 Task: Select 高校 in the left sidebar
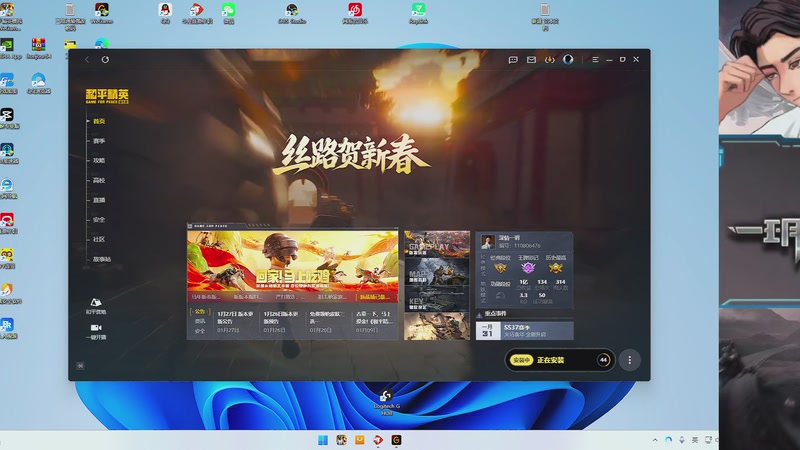click(x=99, y=180)
